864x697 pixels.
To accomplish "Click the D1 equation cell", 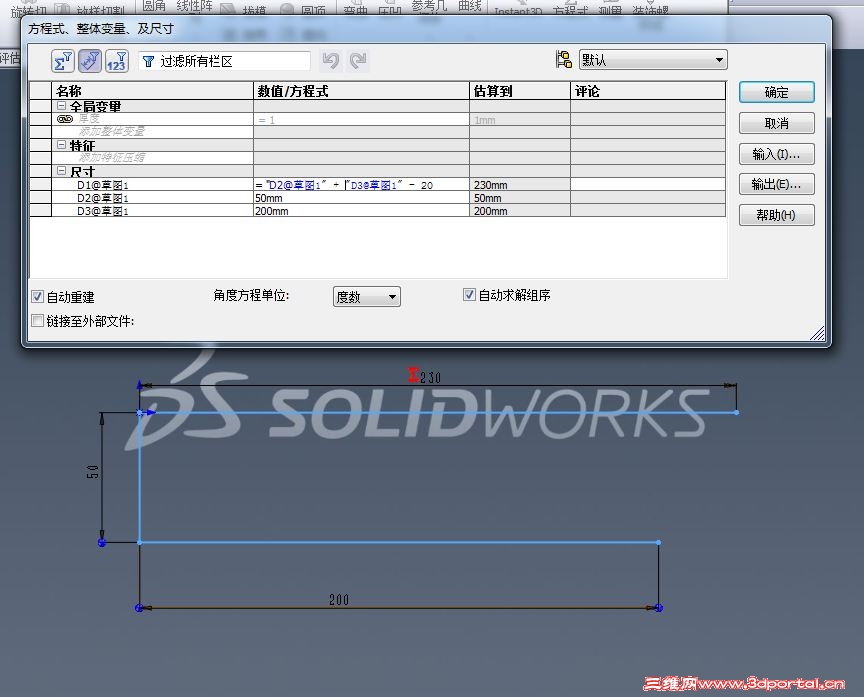I will pyautogui.click(x=361, y=185).
